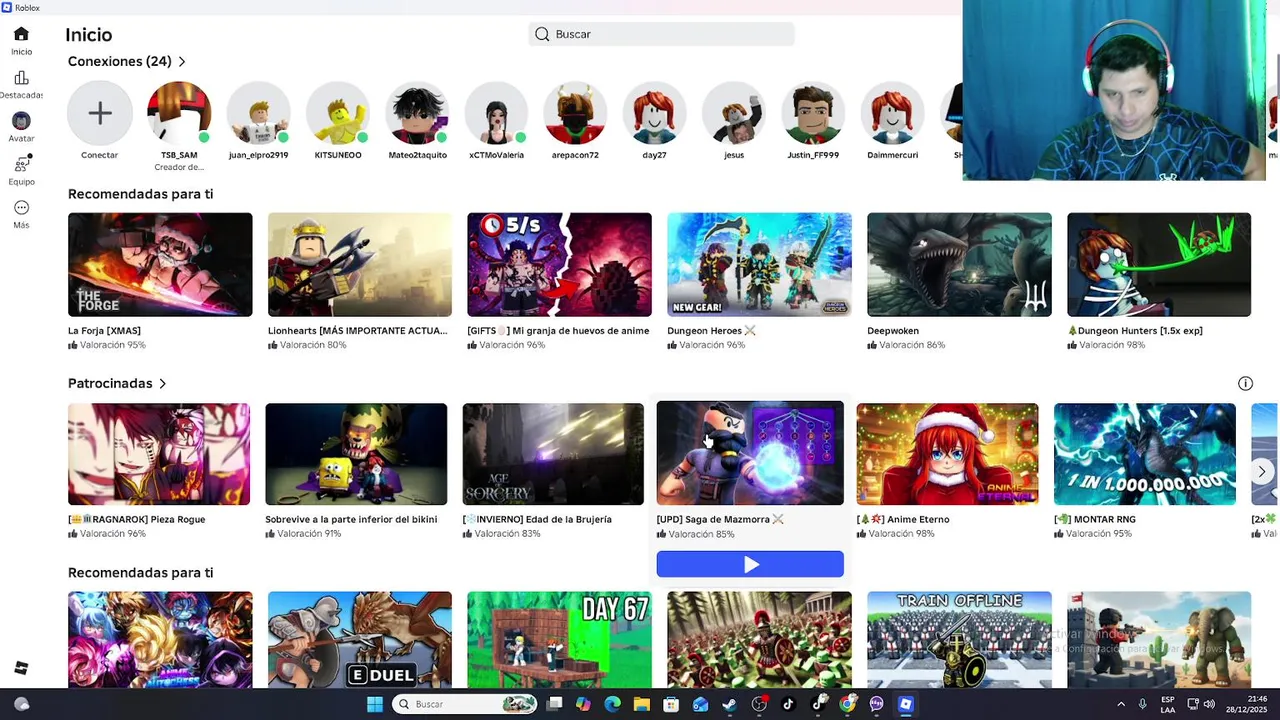Open the Saga de Mazmorra thumbnail

[x=750, y=453]
